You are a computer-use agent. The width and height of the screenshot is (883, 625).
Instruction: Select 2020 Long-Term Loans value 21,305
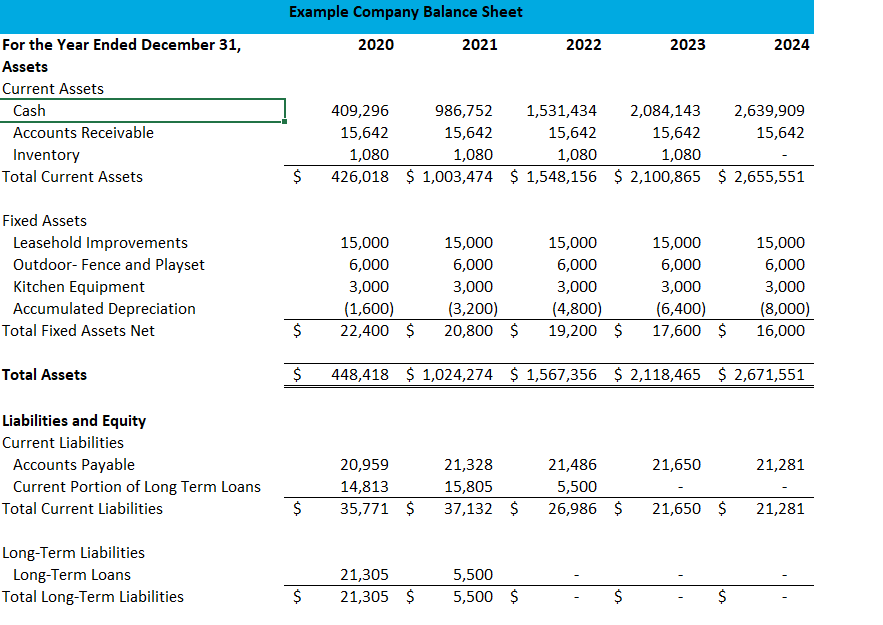pyautogui.click(x=364, y=575)
